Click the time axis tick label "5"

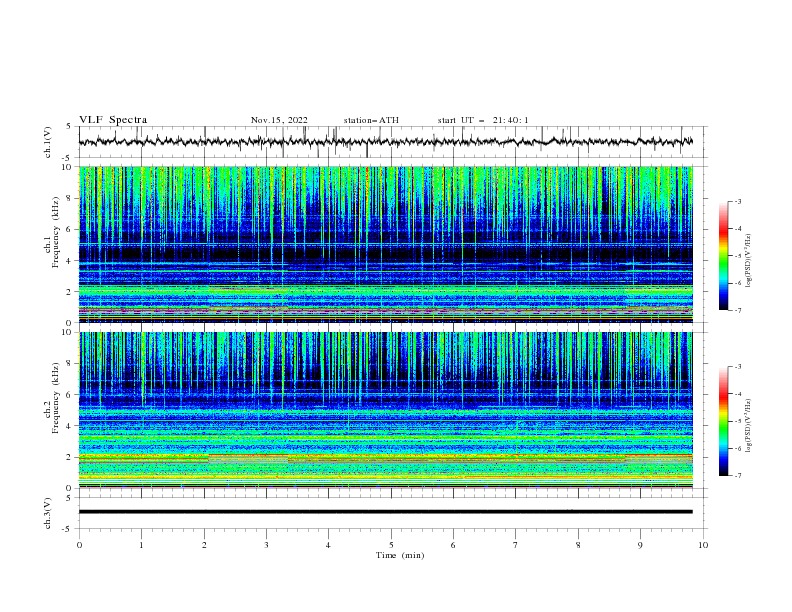click(x=391, y=545)
